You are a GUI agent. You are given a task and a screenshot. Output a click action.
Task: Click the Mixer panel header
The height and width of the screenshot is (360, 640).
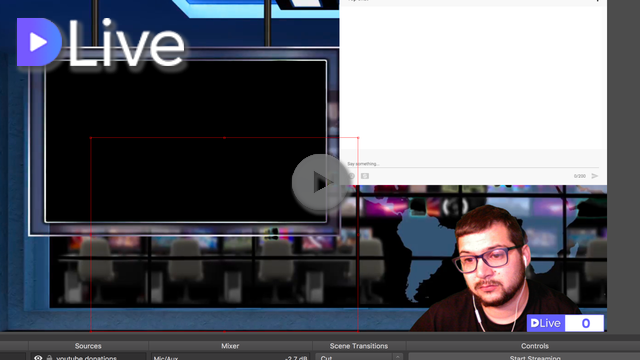point(230,346)
